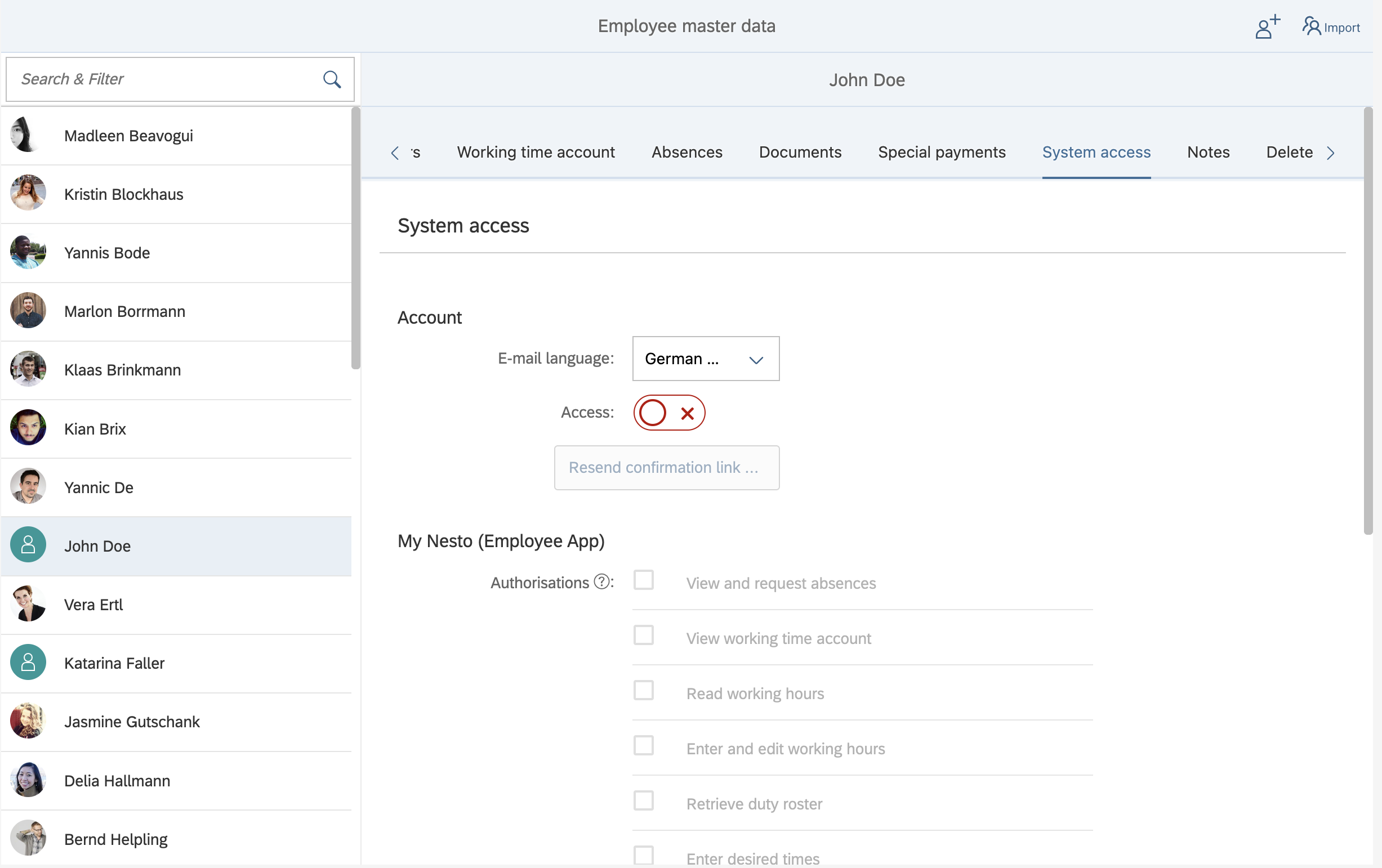Toggle the Access switch on
Image resolution: width=1382 pixels, height=868 pixels.
click(x=668, y=413)
